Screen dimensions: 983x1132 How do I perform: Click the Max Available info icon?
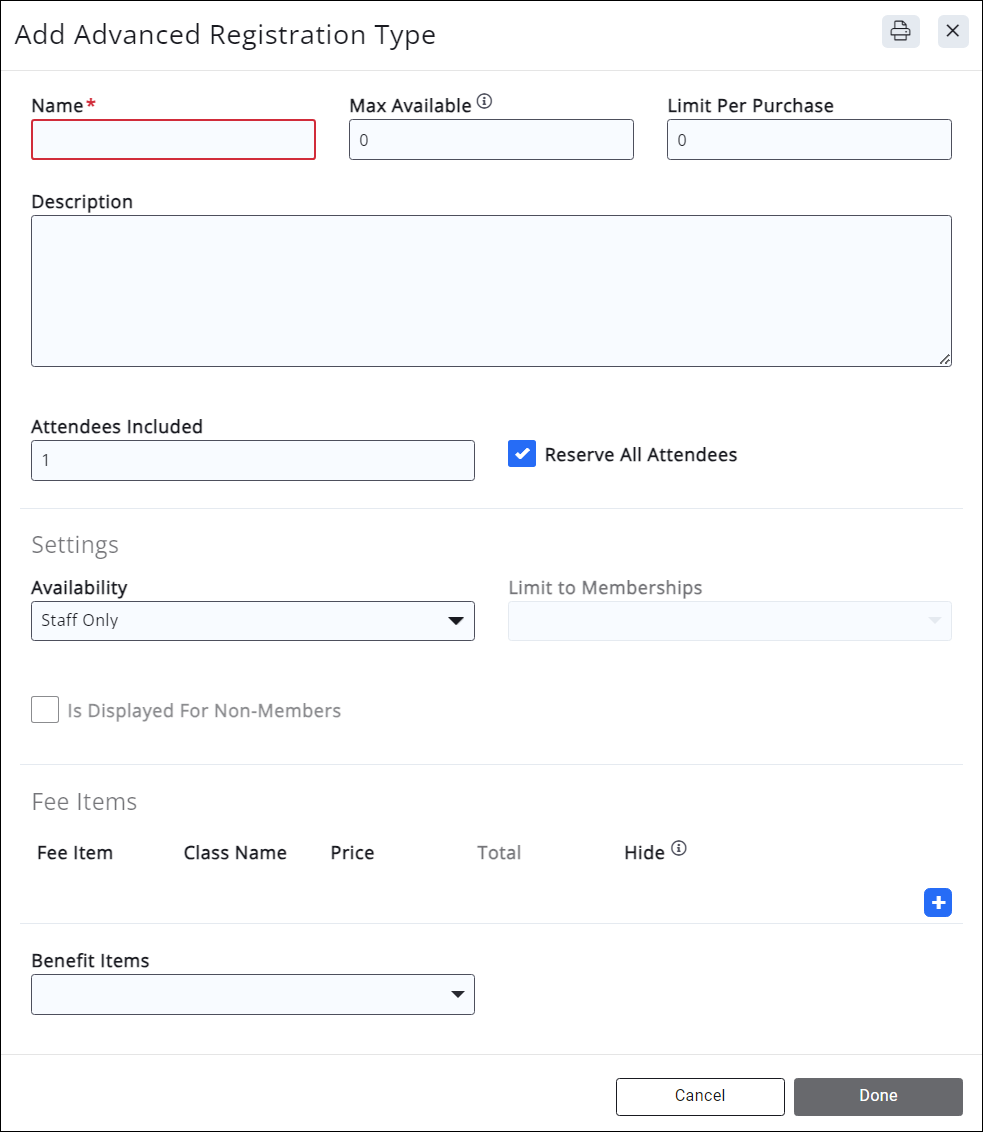tap(485, 101)
